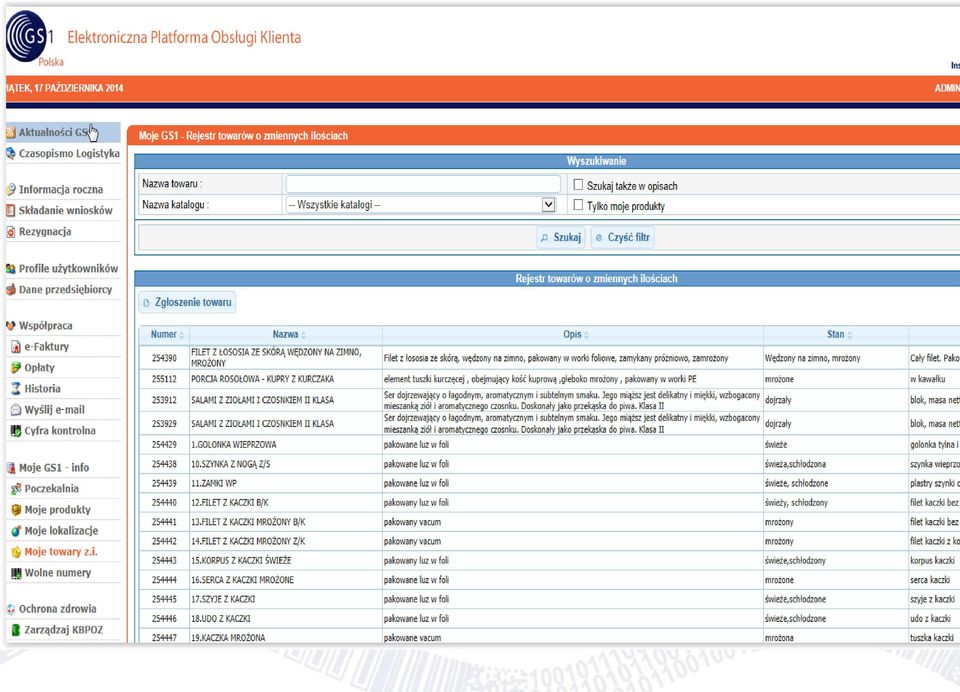Click the Składanie wniosków document icon

pos(10,211)
